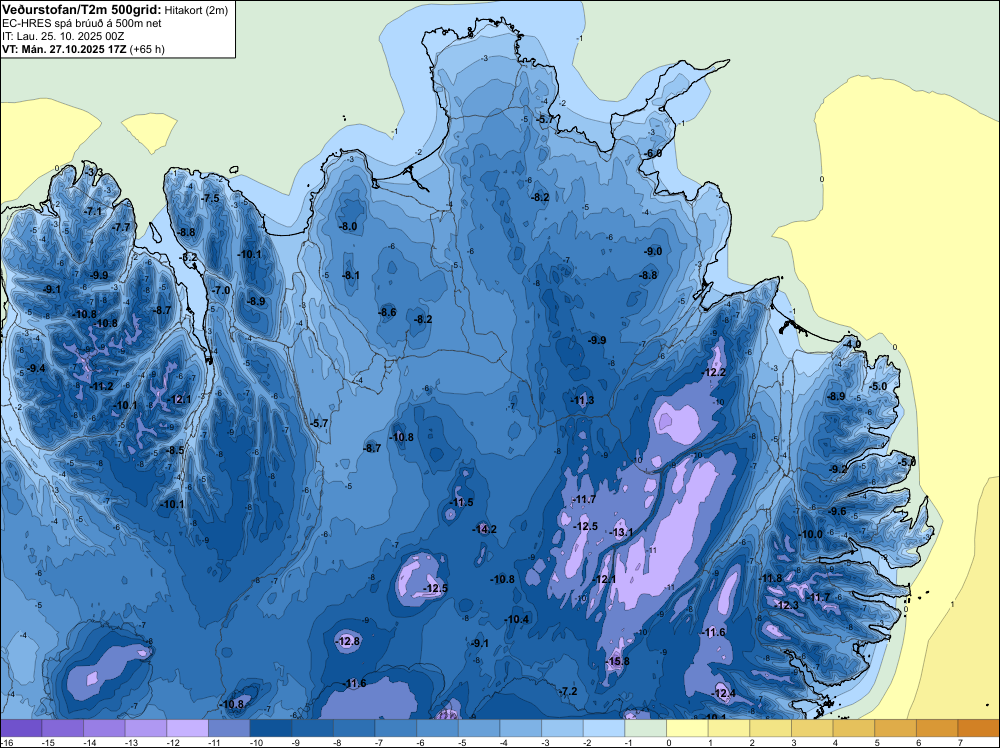The height and width of the screenshot is (748, 1000).
Task: Select the pale green legend swatch between -1 and 0
Action: click(645, 728)
